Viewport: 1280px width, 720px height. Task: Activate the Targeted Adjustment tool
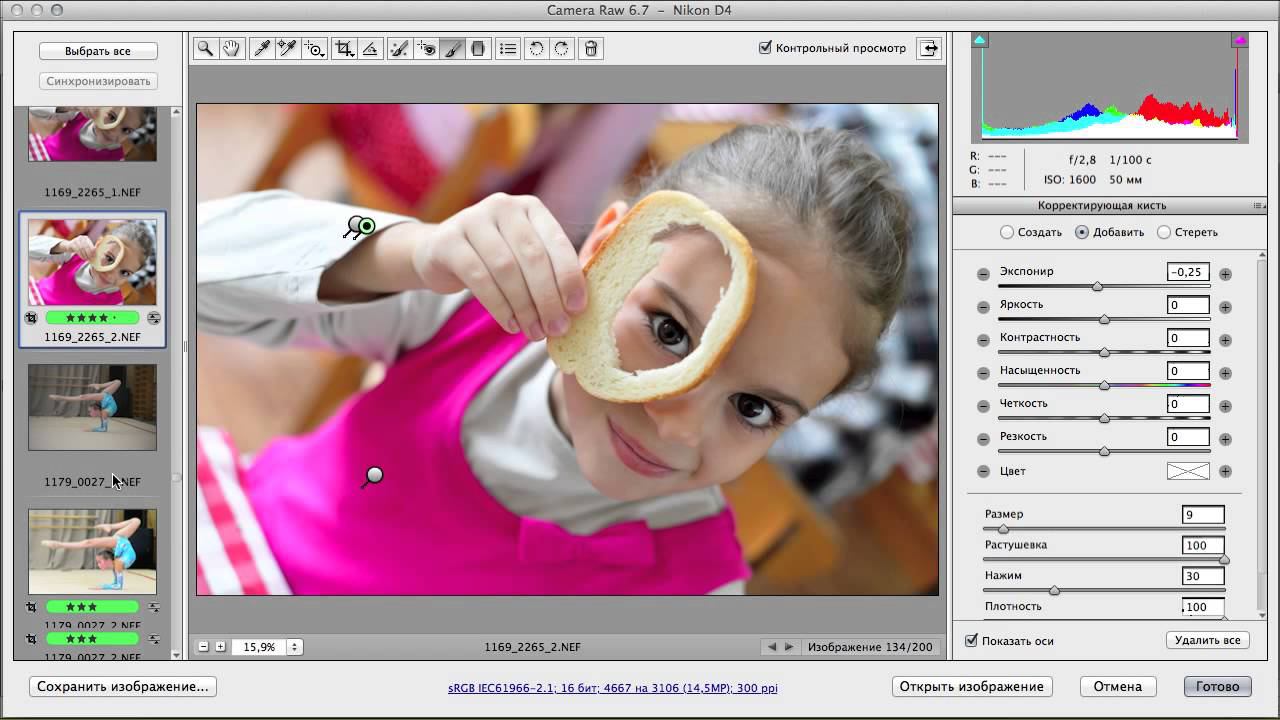[315, 48]
